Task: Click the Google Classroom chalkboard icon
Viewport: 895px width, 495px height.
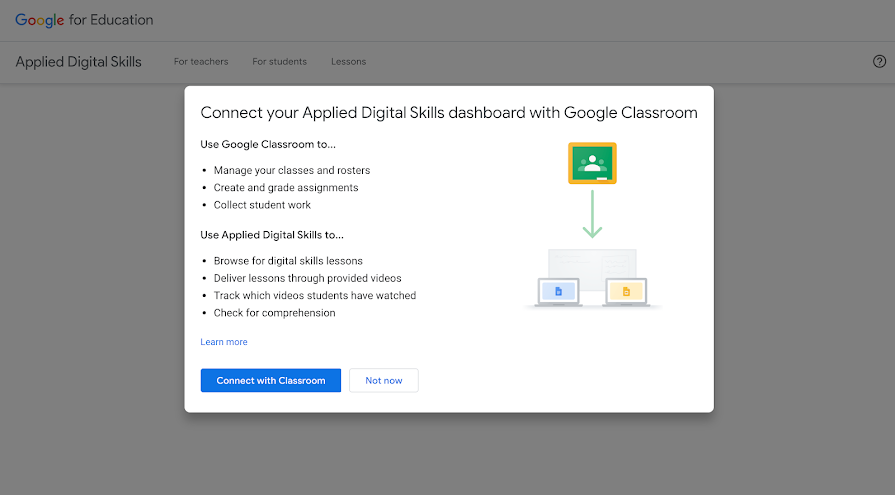Action: (592, 163)
